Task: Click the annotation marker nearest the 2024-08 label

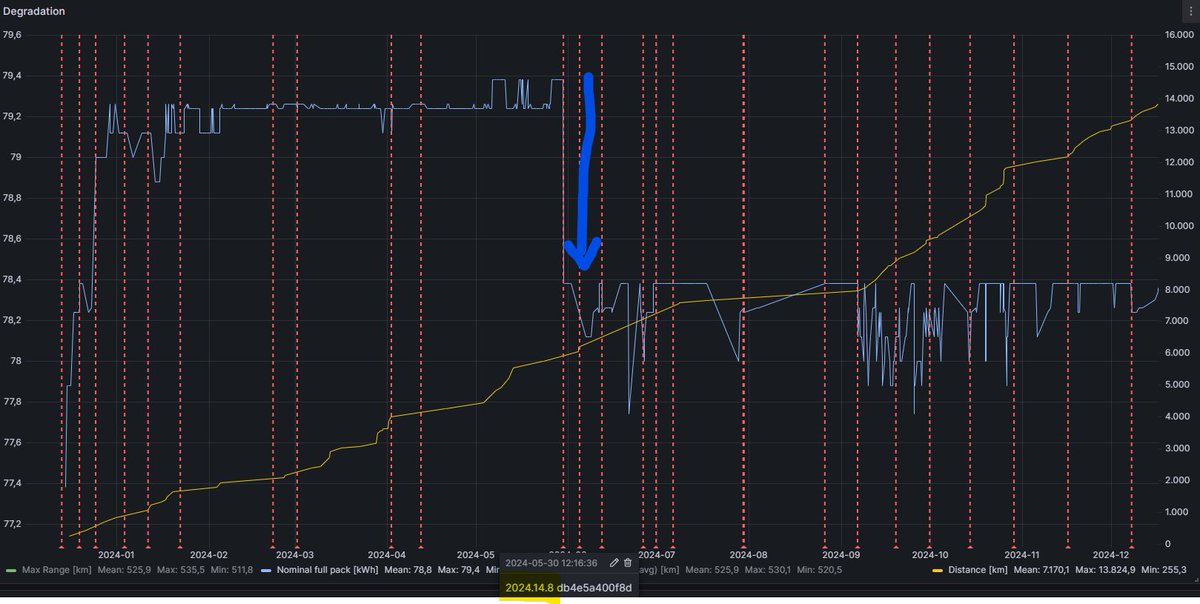Action: pos(744,546)
